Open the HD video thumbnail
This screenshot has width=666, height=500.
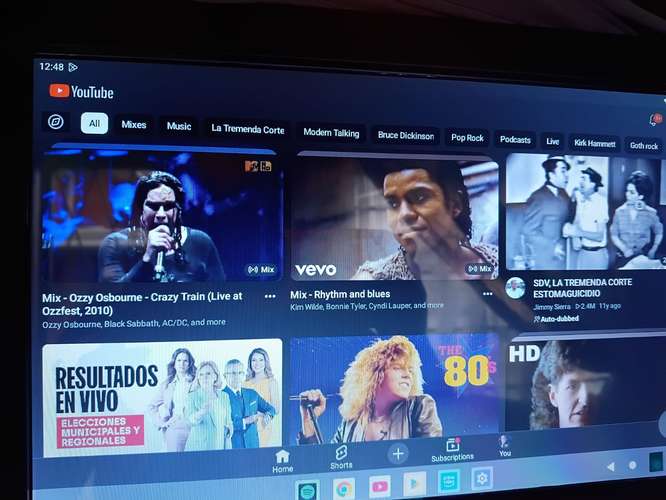[585, 384]
